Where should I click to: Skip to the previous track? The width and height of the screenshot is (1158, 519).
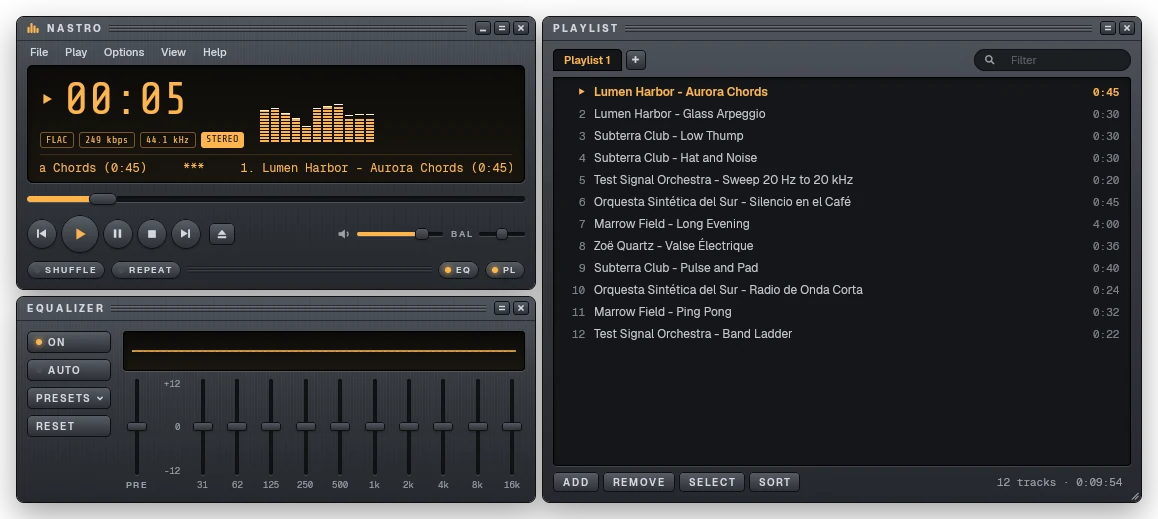[x=42, y=234]
